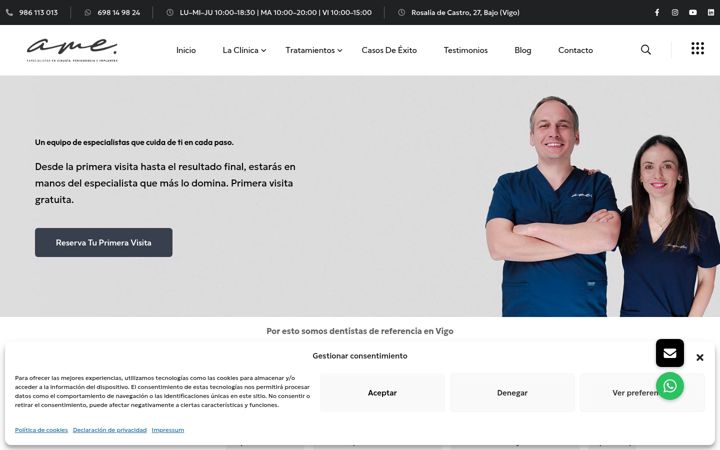Open the Facebook social icon
Image resolution: width=720 pixels, height=450 pixels.
click(x=657, y=12)
